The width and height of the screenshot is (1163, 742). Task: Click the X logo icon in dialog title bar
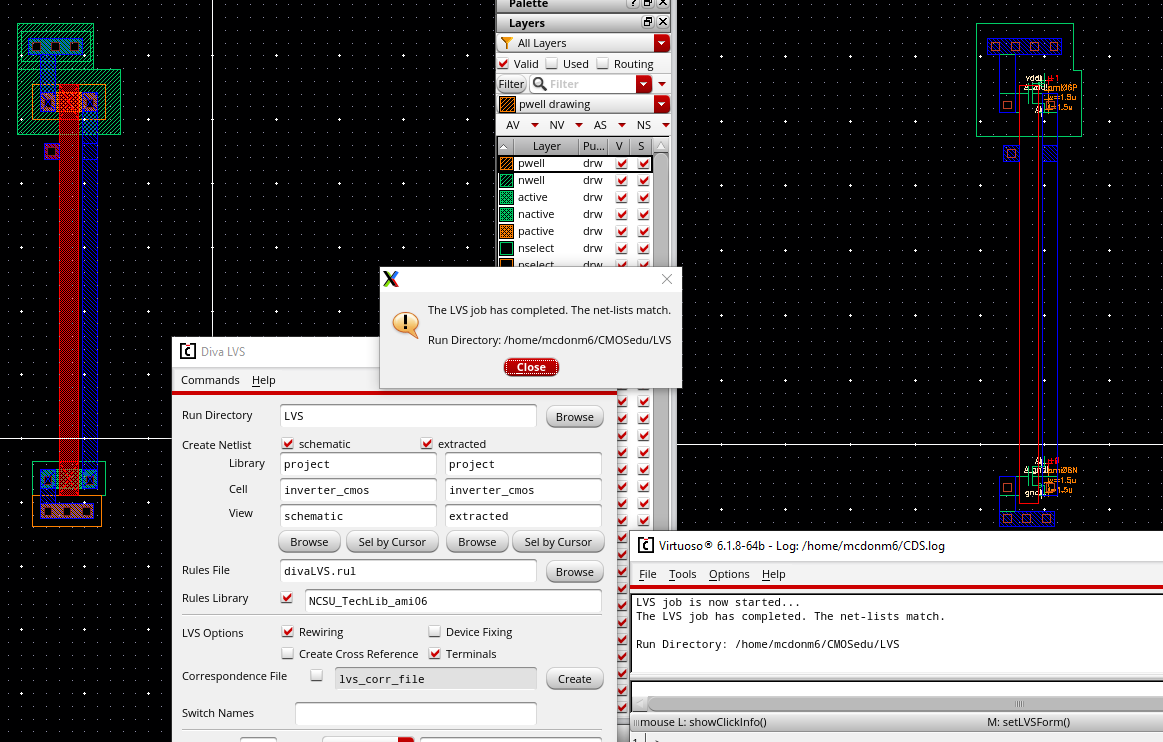pyautogui.click(x=391, y=279)
